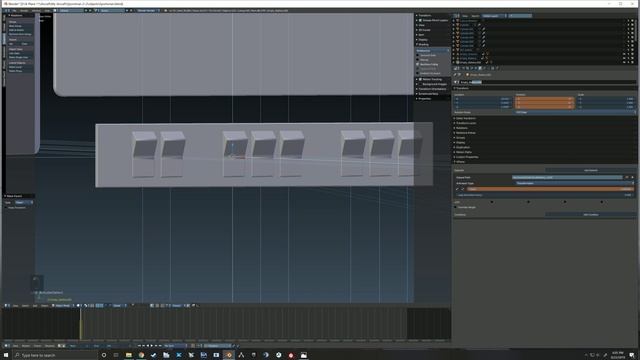Image resolution: width=640 pixels, height=360 pixels.
Task: Expand the Transform Orientations panel
Action: click(x=431, y=89)
